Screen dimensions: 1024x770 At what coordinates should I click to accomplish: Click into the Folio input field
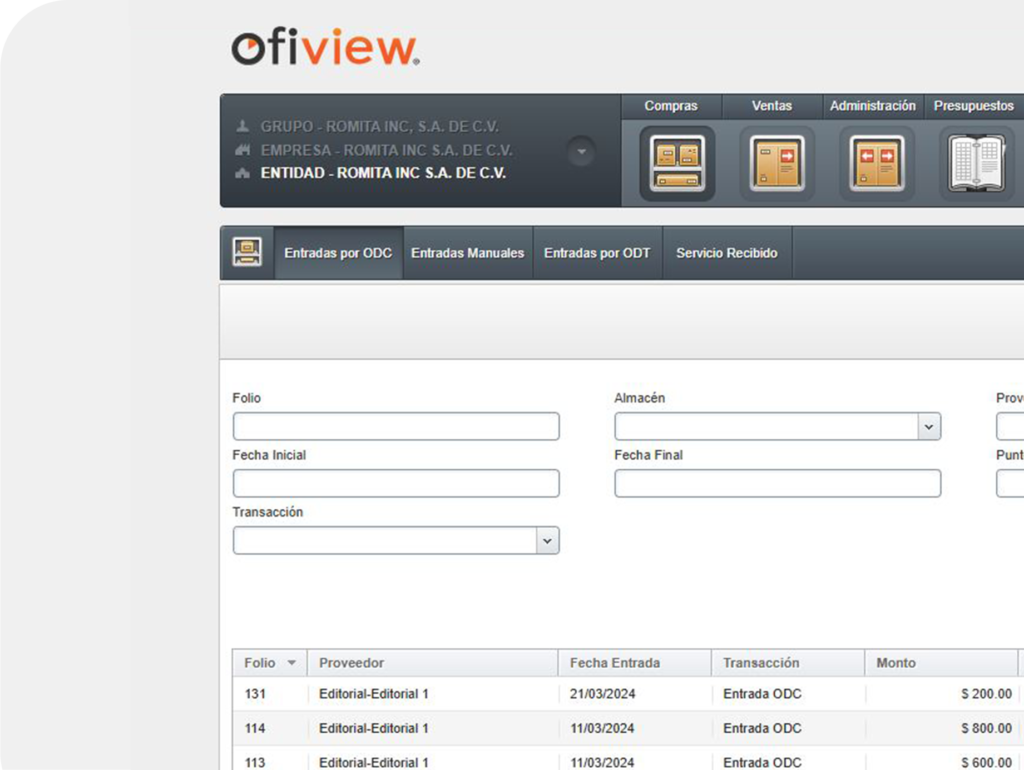pos(396,427)
